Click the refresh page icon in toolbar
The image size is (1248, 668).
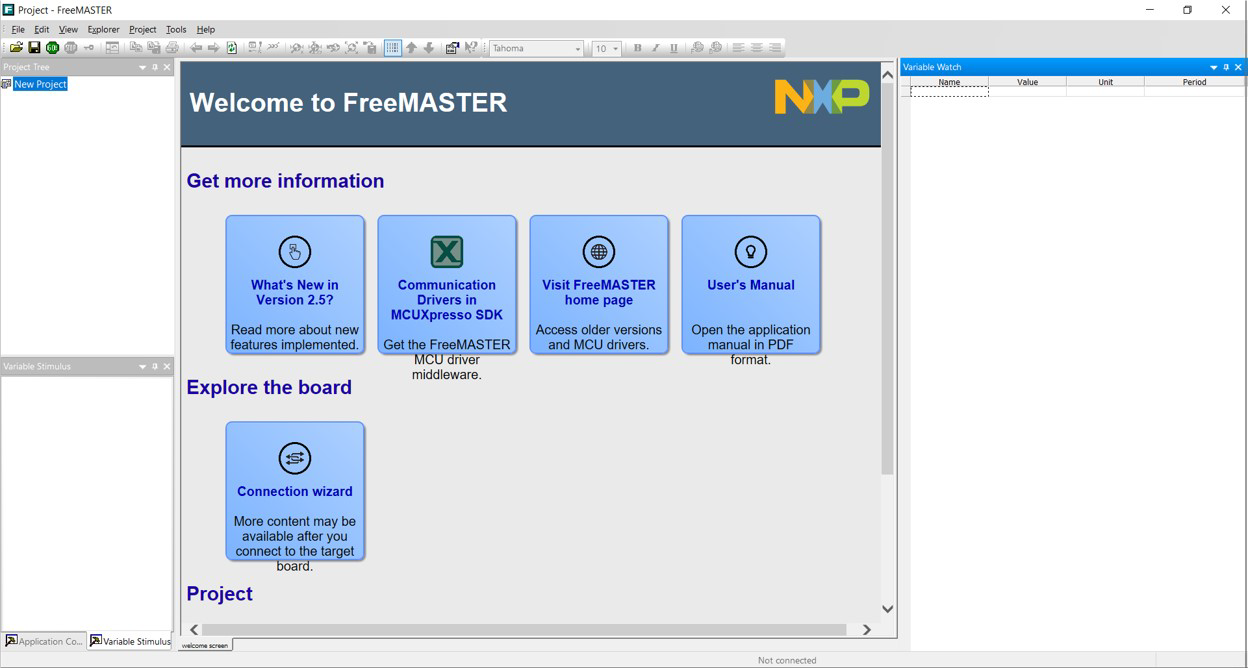[x=232, y=48]
